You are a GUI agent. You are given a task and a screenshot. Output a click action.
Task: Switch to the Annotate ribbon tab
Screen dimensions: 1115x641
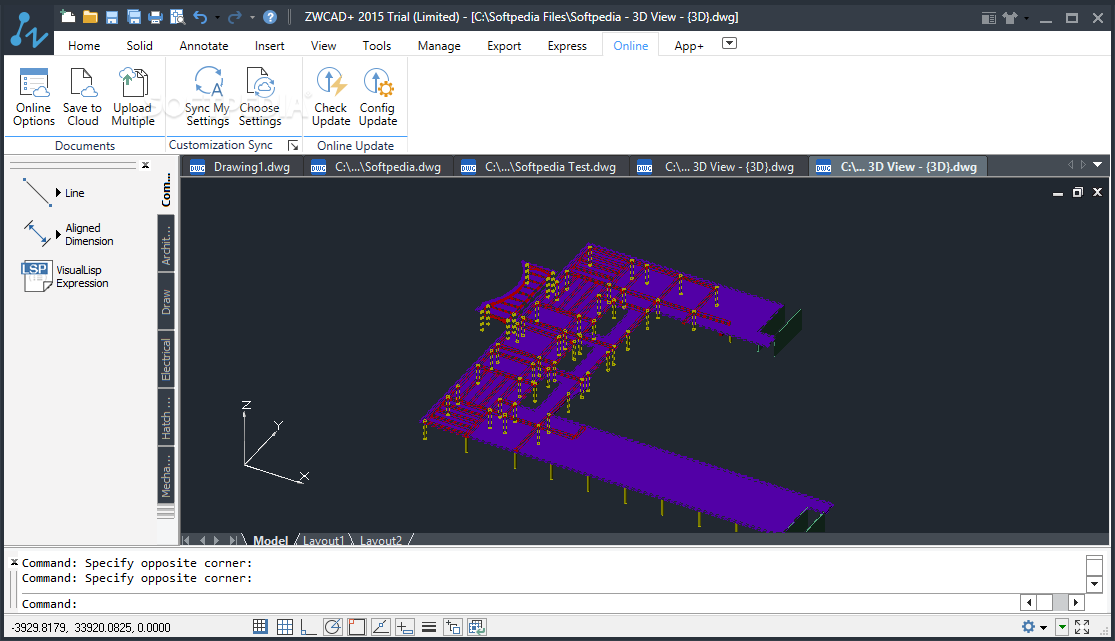204,46
